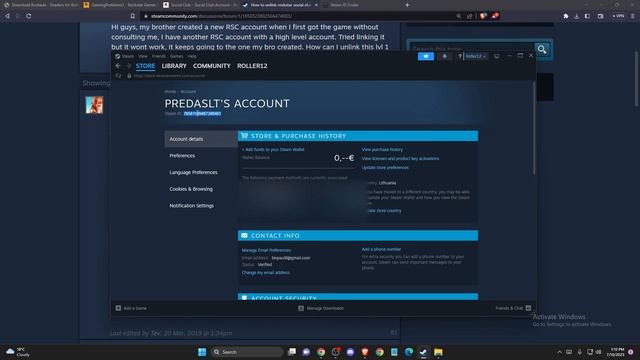Open browser extensions puzzle icon
The width and height of the screenshot is (640, 360).
tap(566, 16)
